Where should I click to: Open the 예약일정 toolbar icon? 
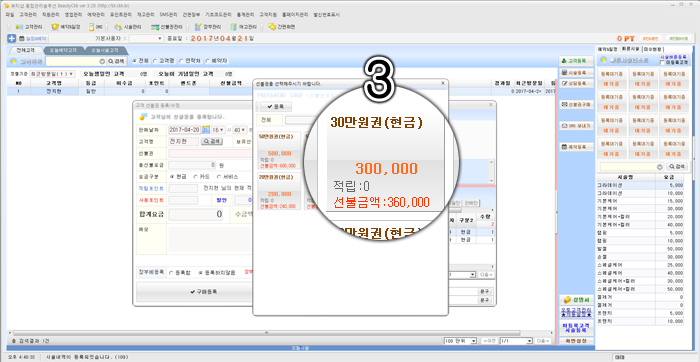[x=55, y=27]
